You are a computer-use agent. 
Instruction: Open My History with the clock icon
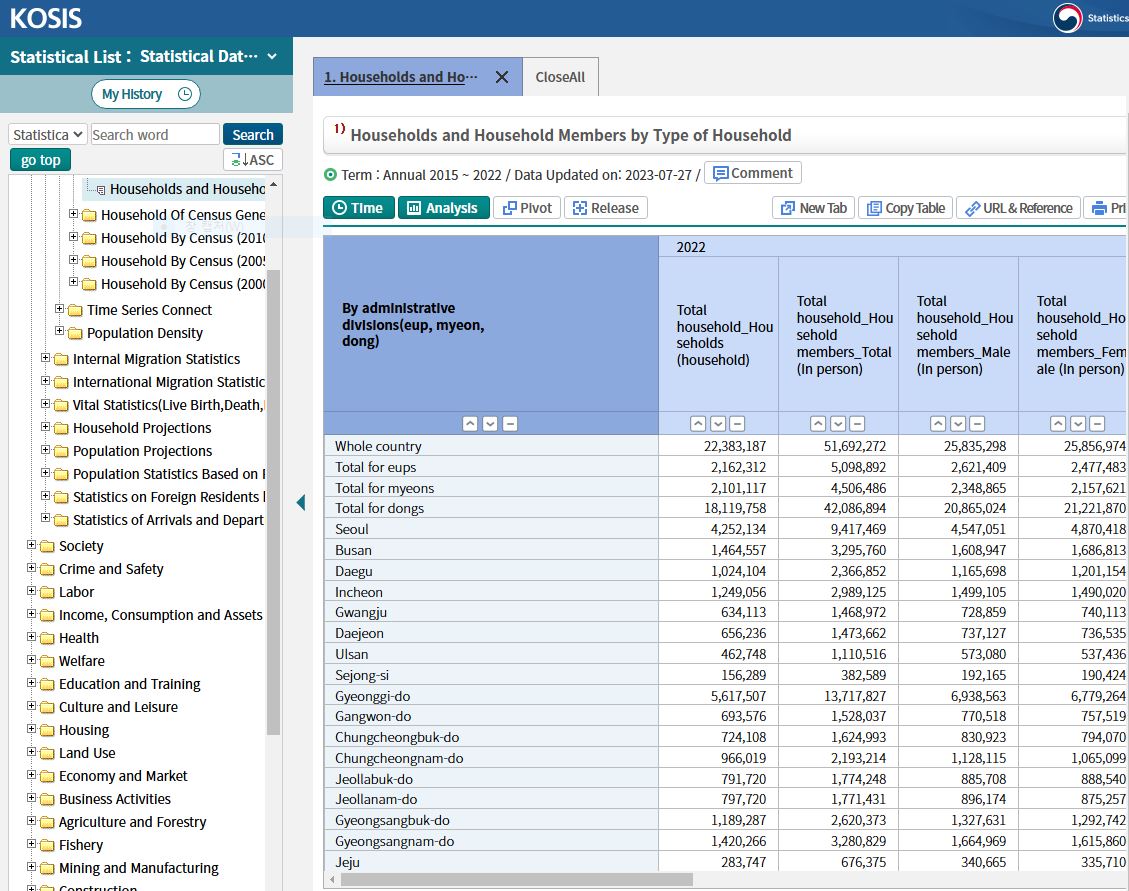(x=146, y=94)
